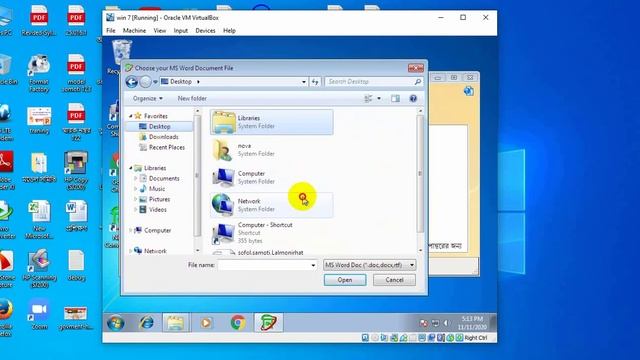The height and width of the screenshot is (360, 640).
Task: Select the Network system folder item
Action: tap(271, 205)
